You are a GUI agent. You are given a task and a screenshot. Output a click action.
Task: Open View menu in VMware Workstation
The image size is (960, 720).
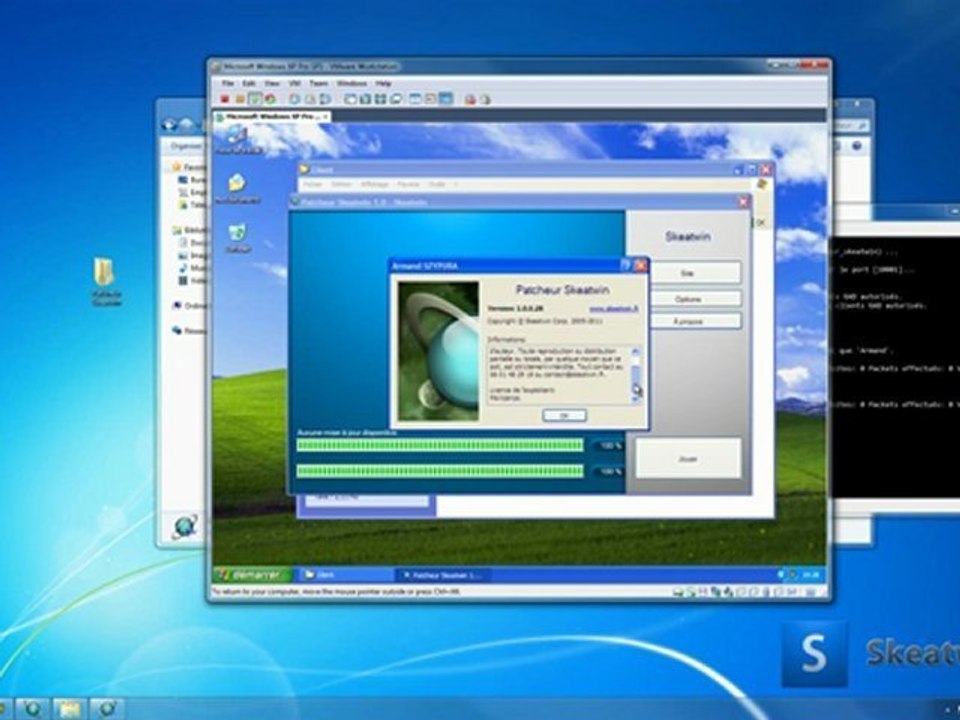pyautogui.click(x=272, y=83)
